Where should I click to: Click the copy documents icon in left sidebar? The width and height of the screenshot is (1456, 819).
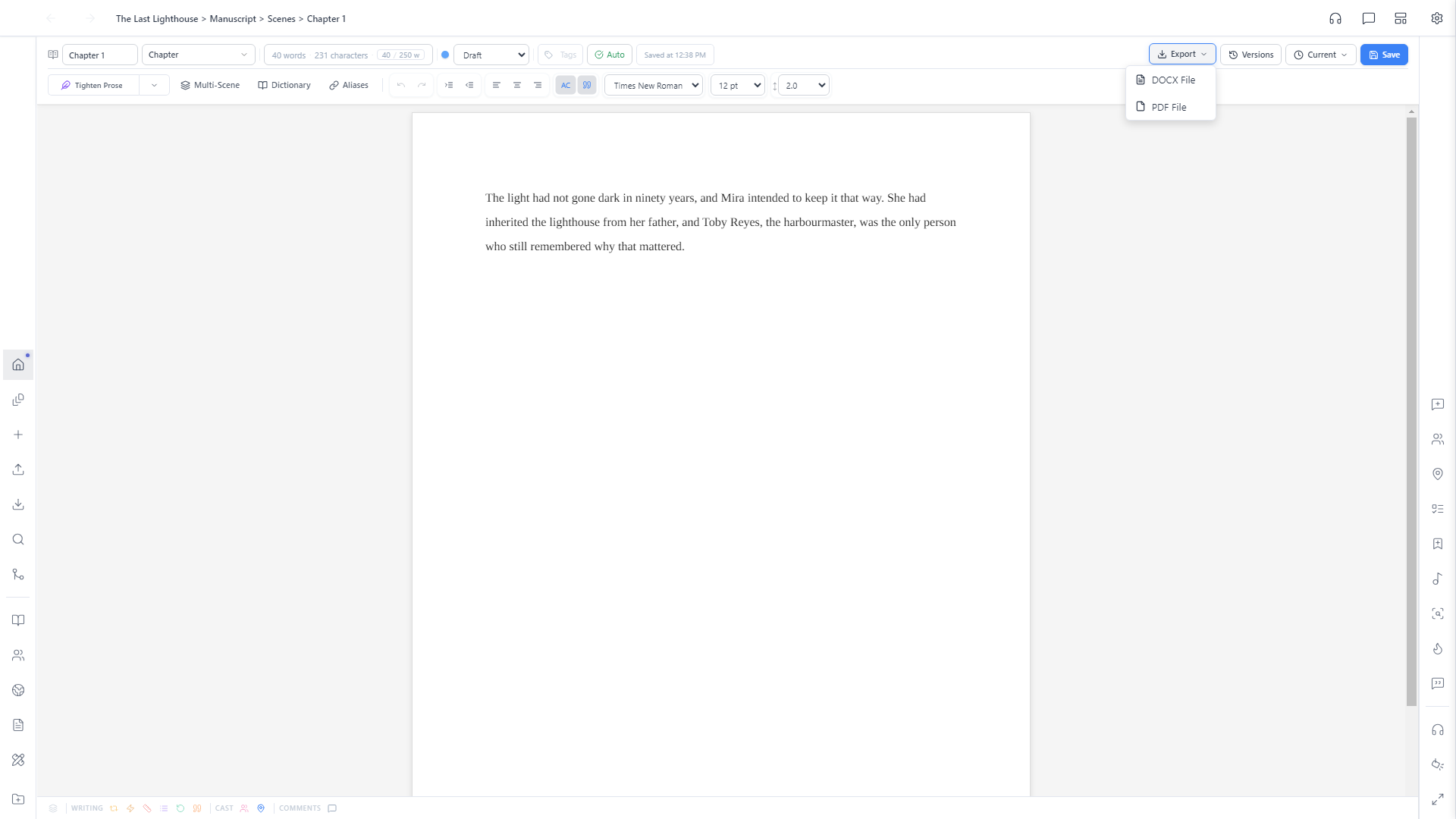[18, 400]
